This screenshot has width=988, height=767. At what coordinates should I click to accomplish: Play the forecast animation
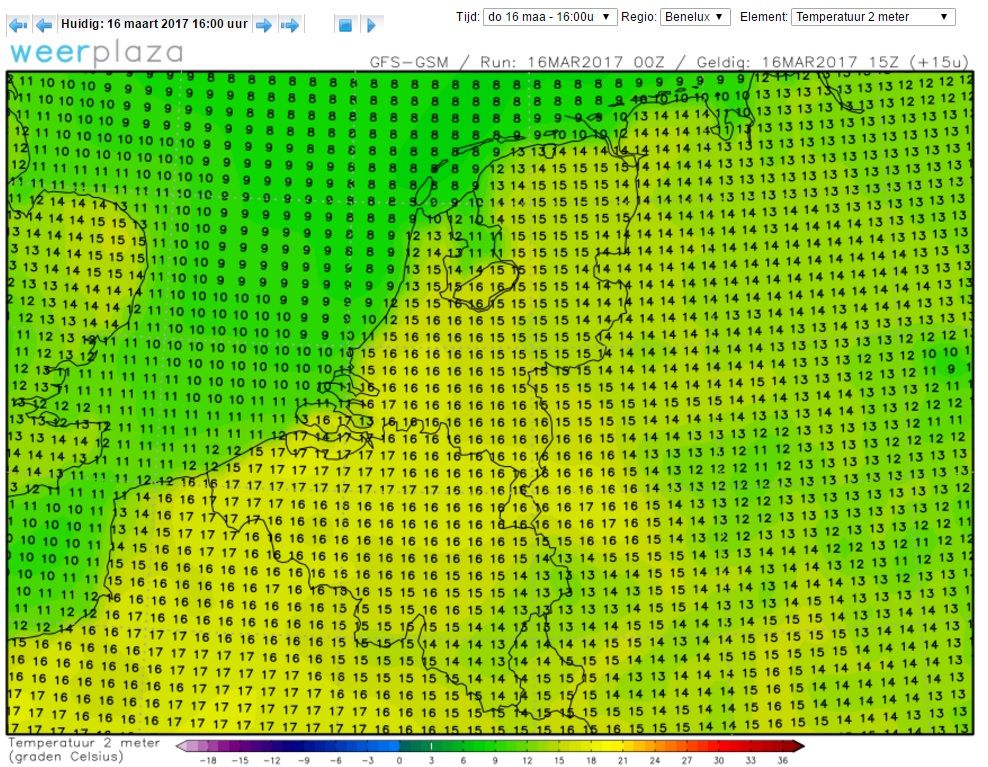(x=371, y=25)
